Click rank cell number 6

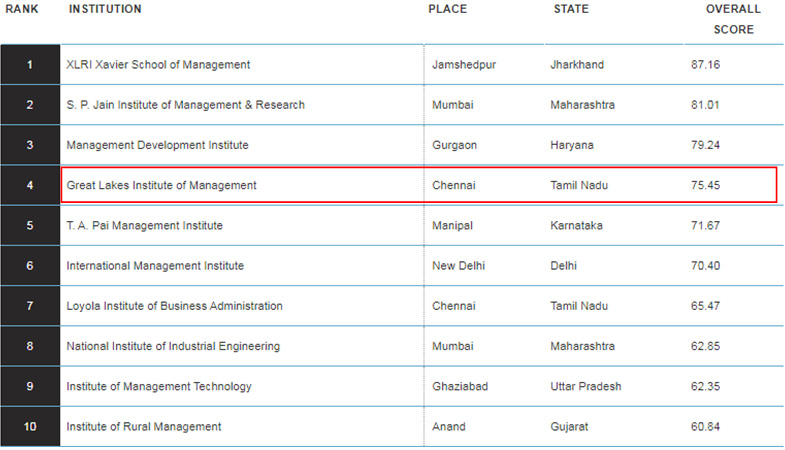point(30,266)
